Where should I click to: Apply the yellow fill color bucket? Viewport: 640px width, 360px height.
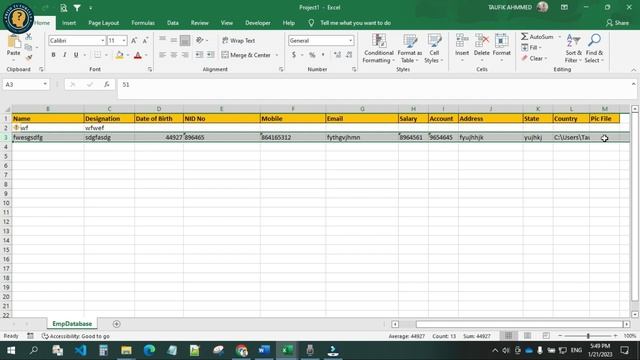119,55
